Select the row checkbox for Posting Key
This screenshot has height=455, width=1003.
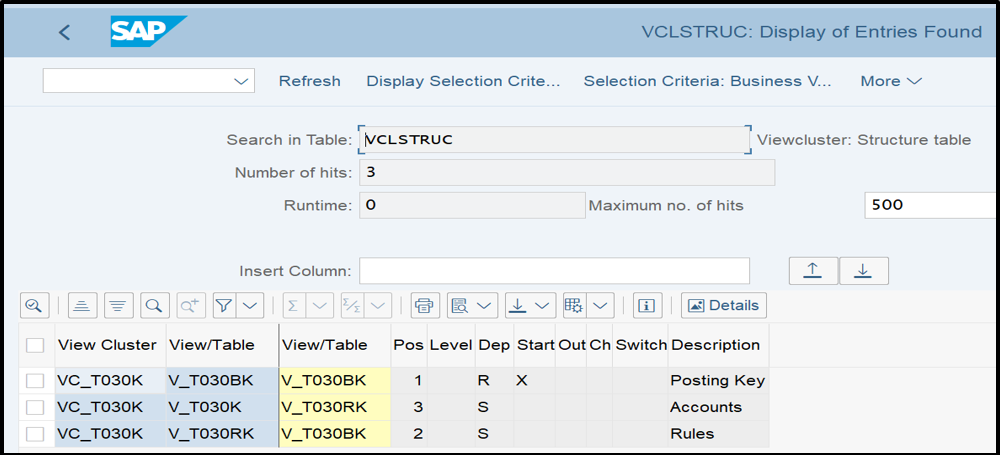(35, 381)
